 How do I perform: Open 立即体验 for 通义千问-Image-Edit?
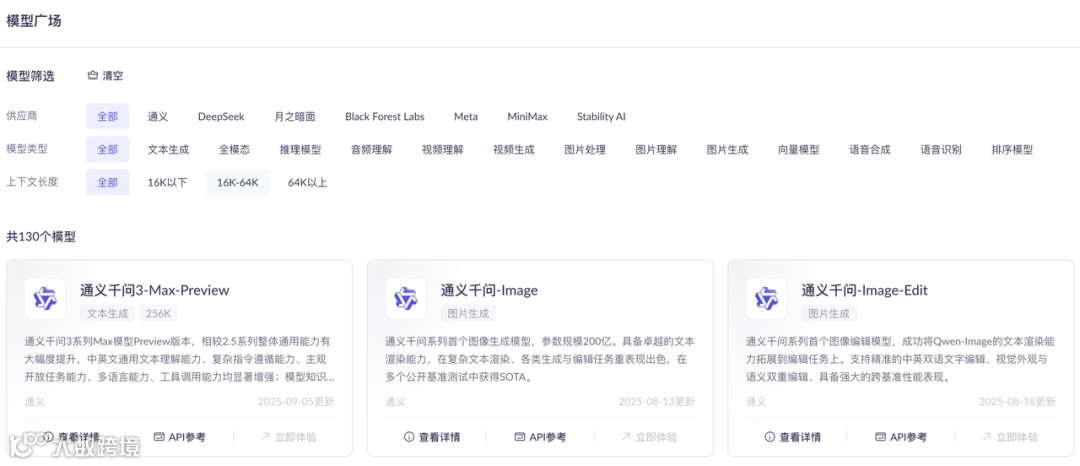tap(1010, 437)
